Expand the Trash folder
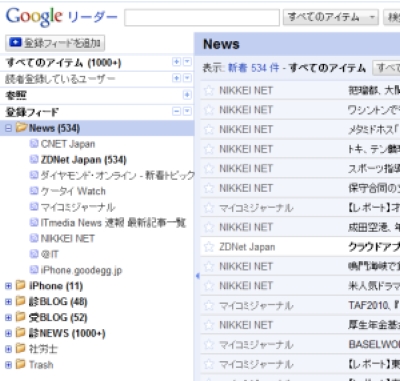This screenshot has height=381, width=400. 9,365
